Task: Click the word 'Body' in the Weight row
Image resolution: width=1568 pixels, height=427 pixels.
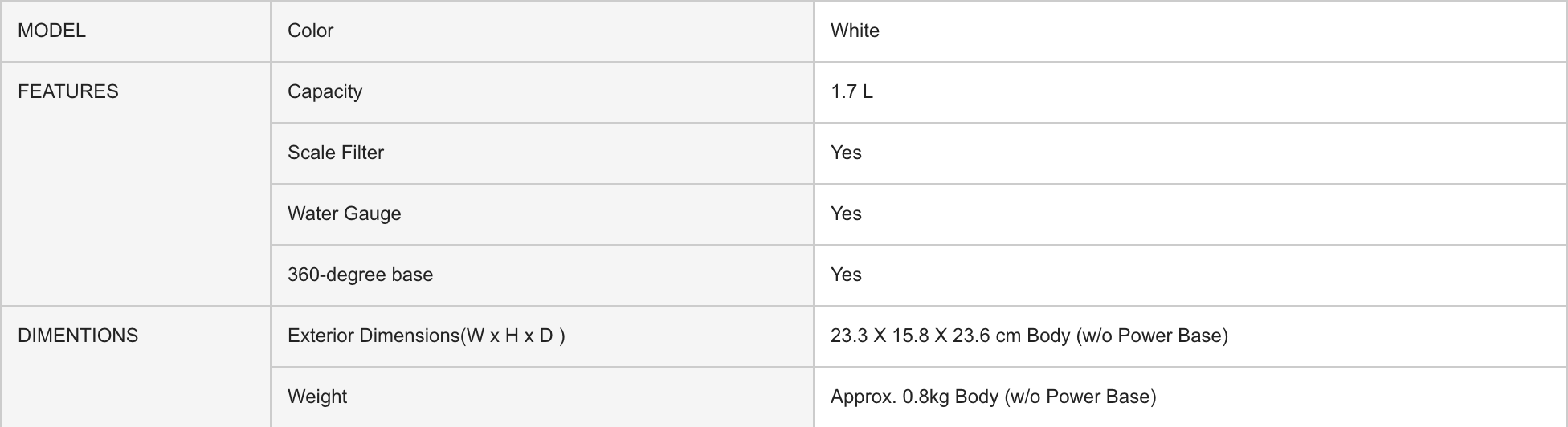Action: [977, 396]
